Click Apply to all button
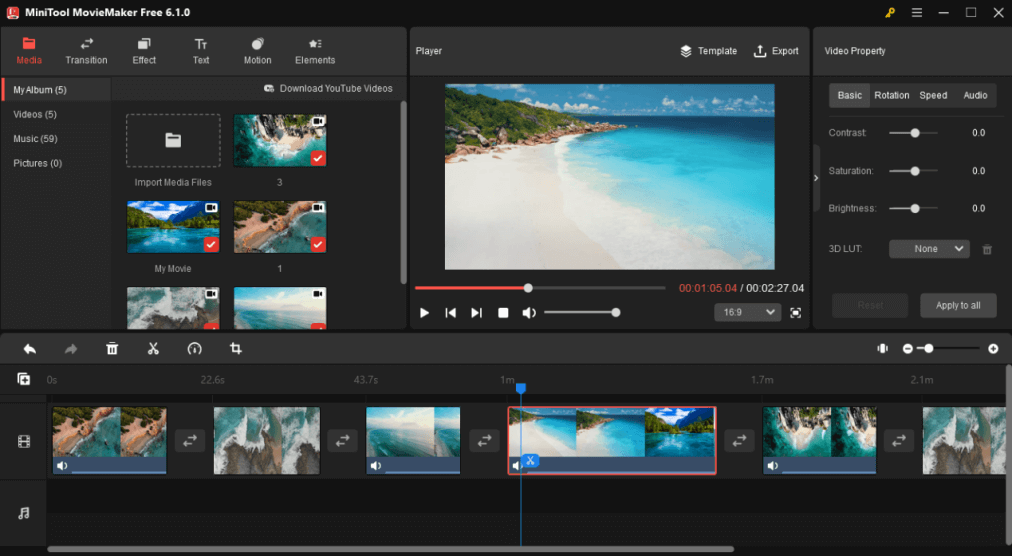Image resolution: width=1012 pixels, height=556 pixels. 958,305
